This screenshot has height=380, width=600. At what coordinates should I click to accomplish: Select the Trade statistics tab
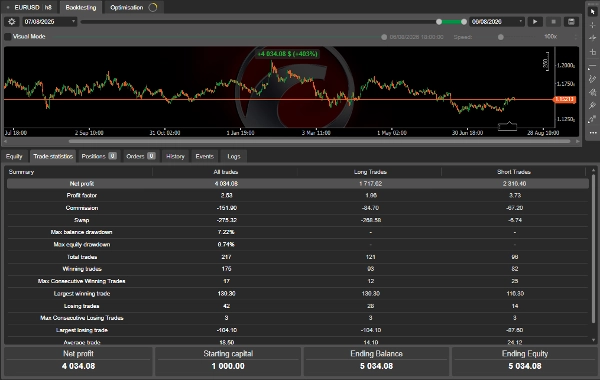tap(53, 156)
